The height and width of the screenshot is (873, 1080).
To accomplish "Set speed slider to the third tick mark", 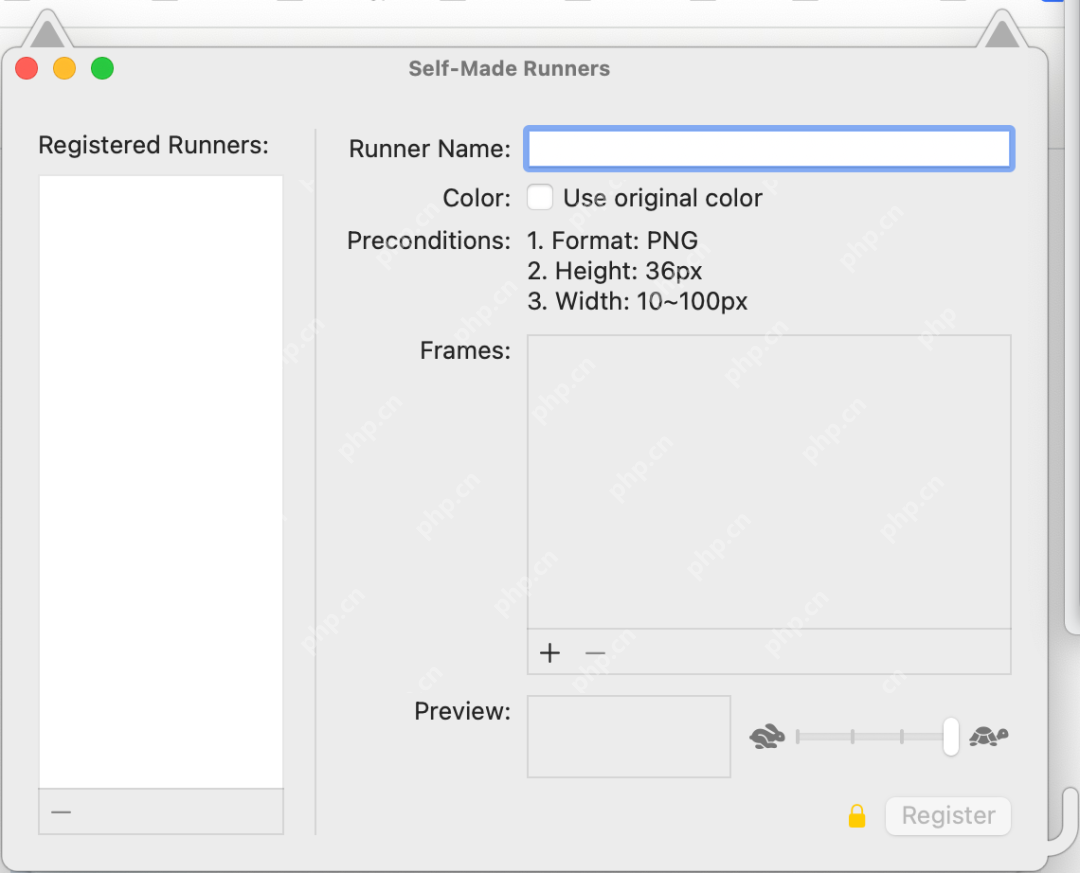I will (902, 737).
